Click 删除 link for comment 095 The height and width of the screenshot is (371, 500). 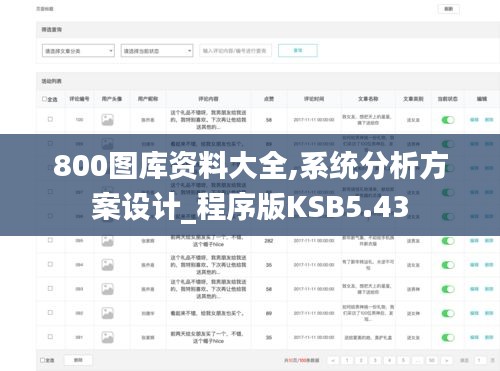tap(489, 240)
